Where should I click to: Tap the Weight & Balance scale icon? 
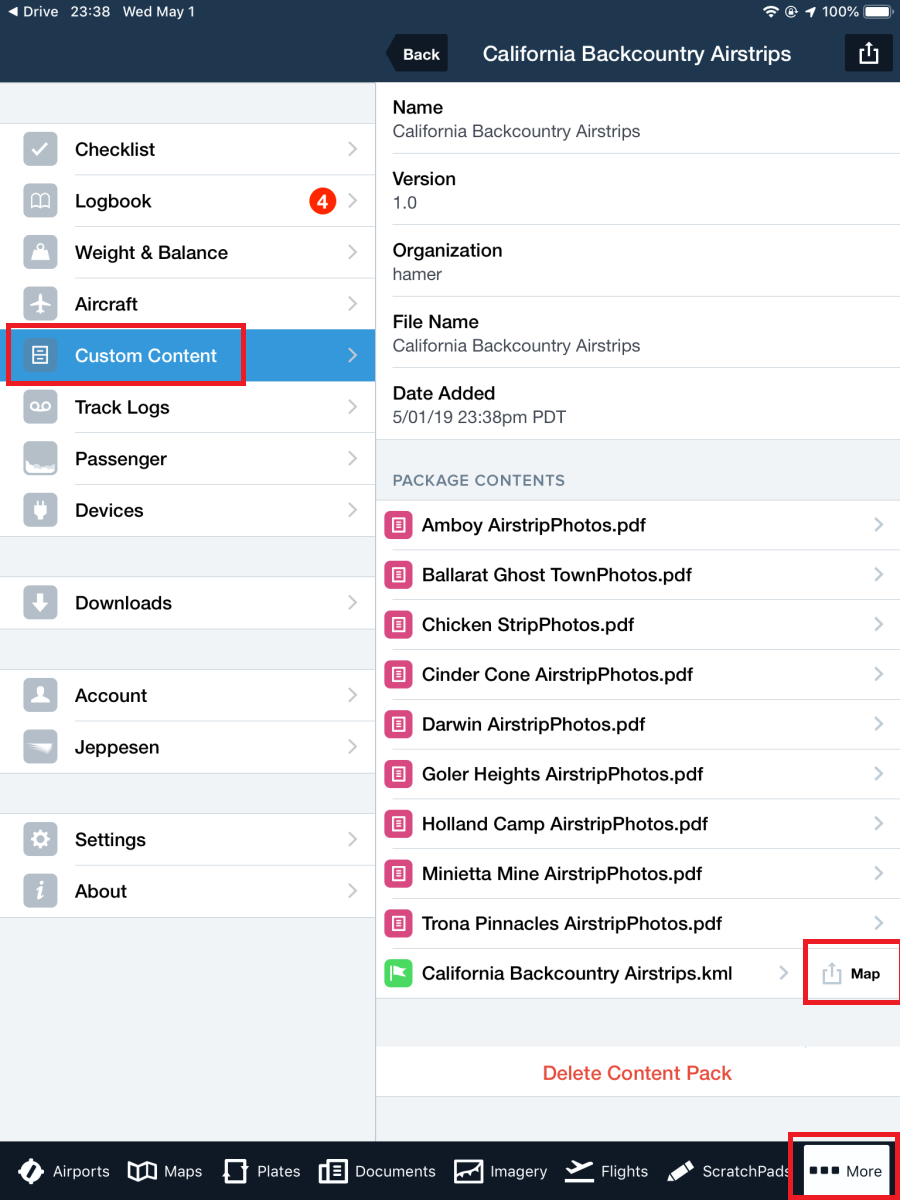(40, 253)
